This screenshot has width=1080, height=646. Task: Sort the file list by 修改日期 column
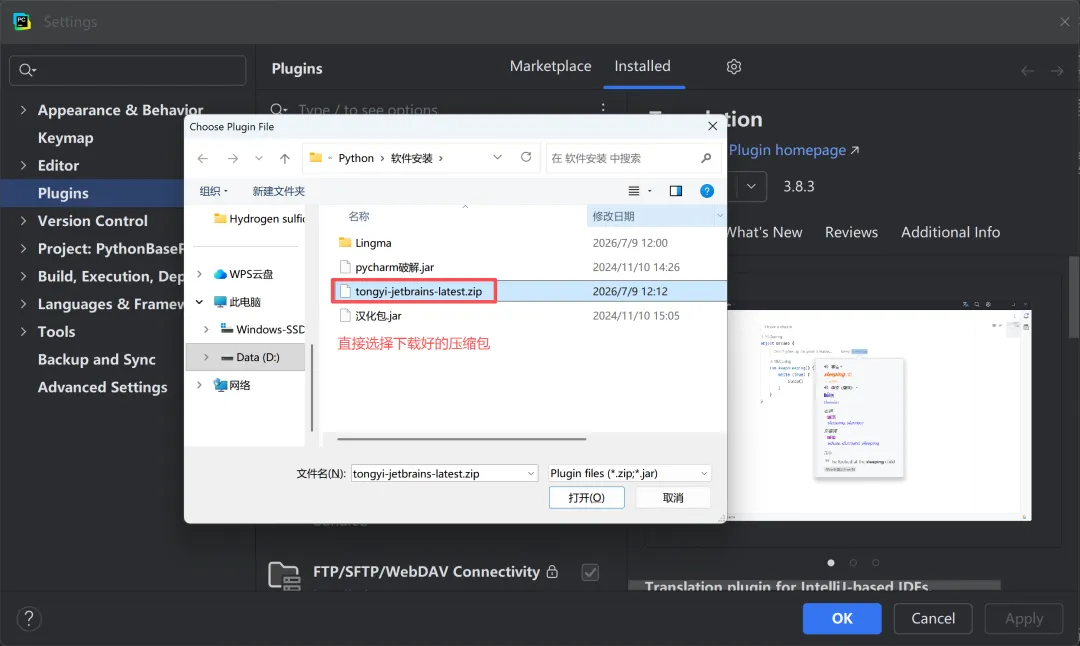click(x=652, y=216)
